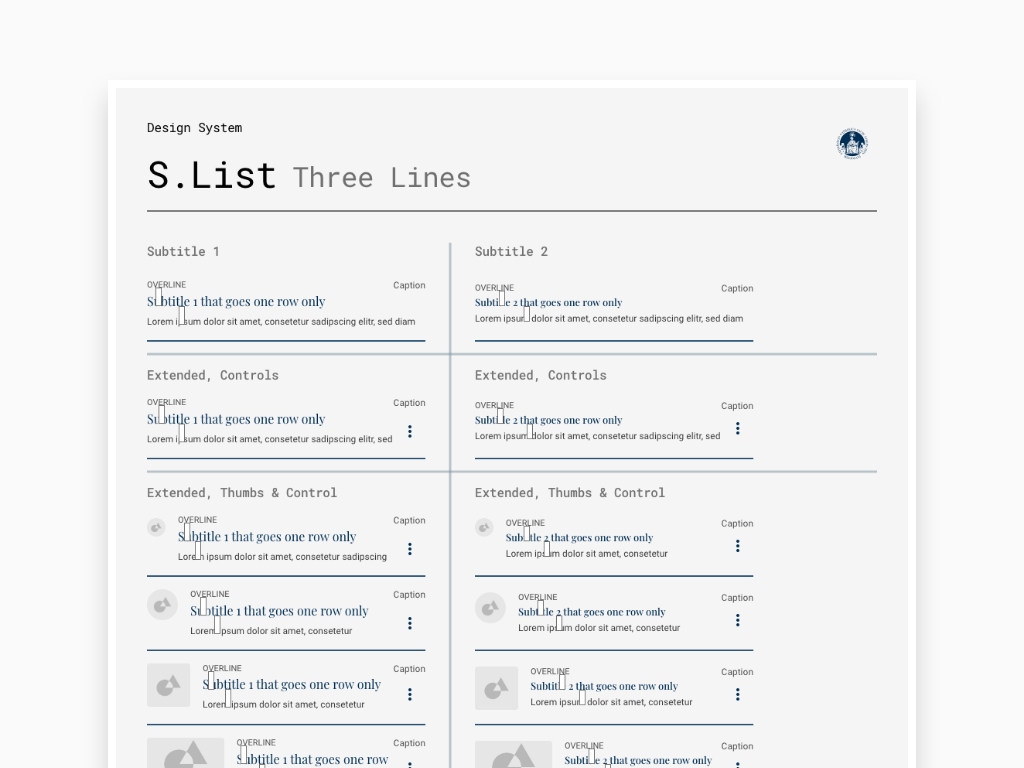Open more options beside Subtitle 2 smallest round avatar item
The image size is (1024, 768).
(x=738, y=546)
